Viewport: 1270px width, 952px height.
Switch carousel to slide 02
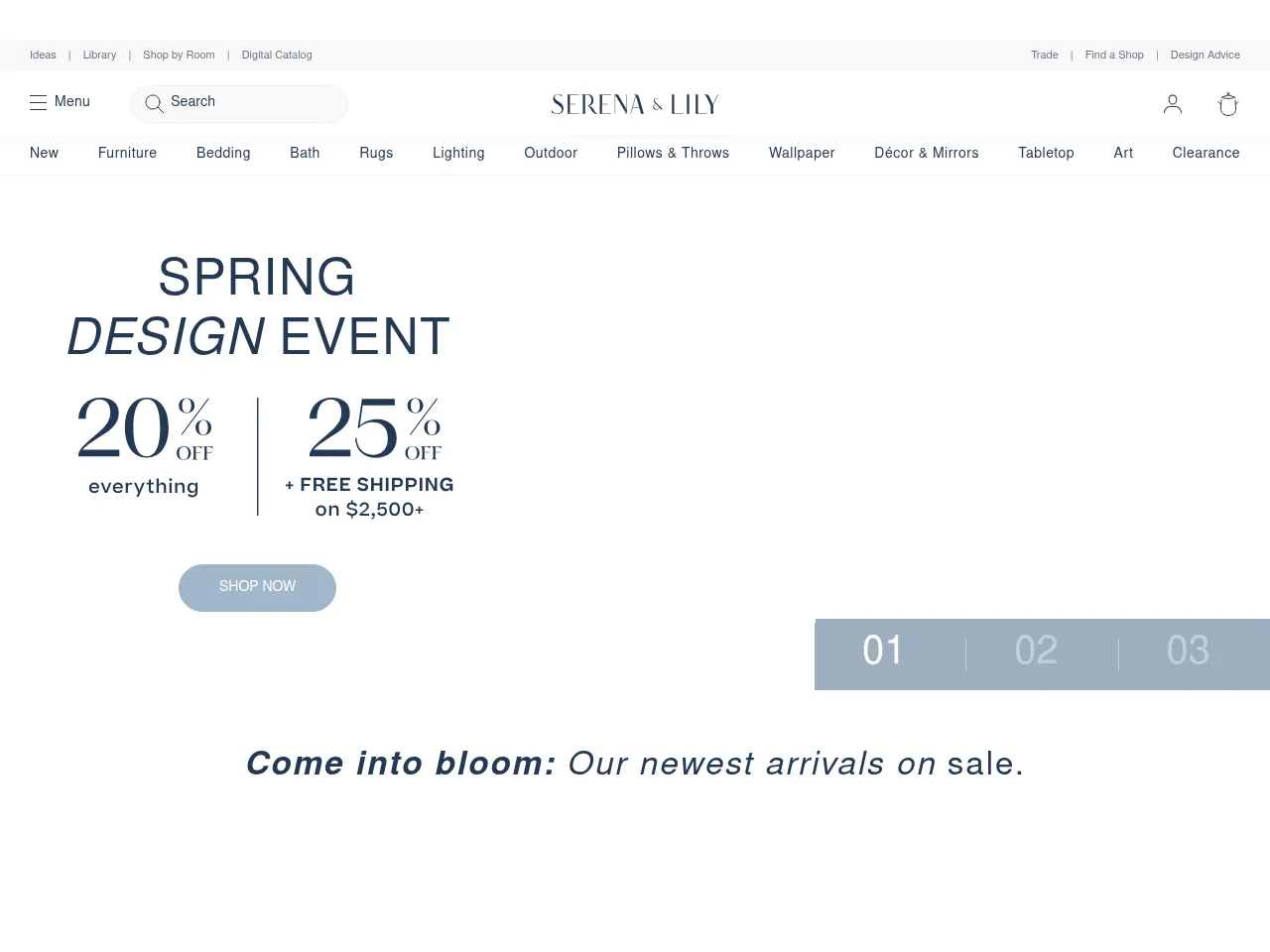[x=1036, y=651]
